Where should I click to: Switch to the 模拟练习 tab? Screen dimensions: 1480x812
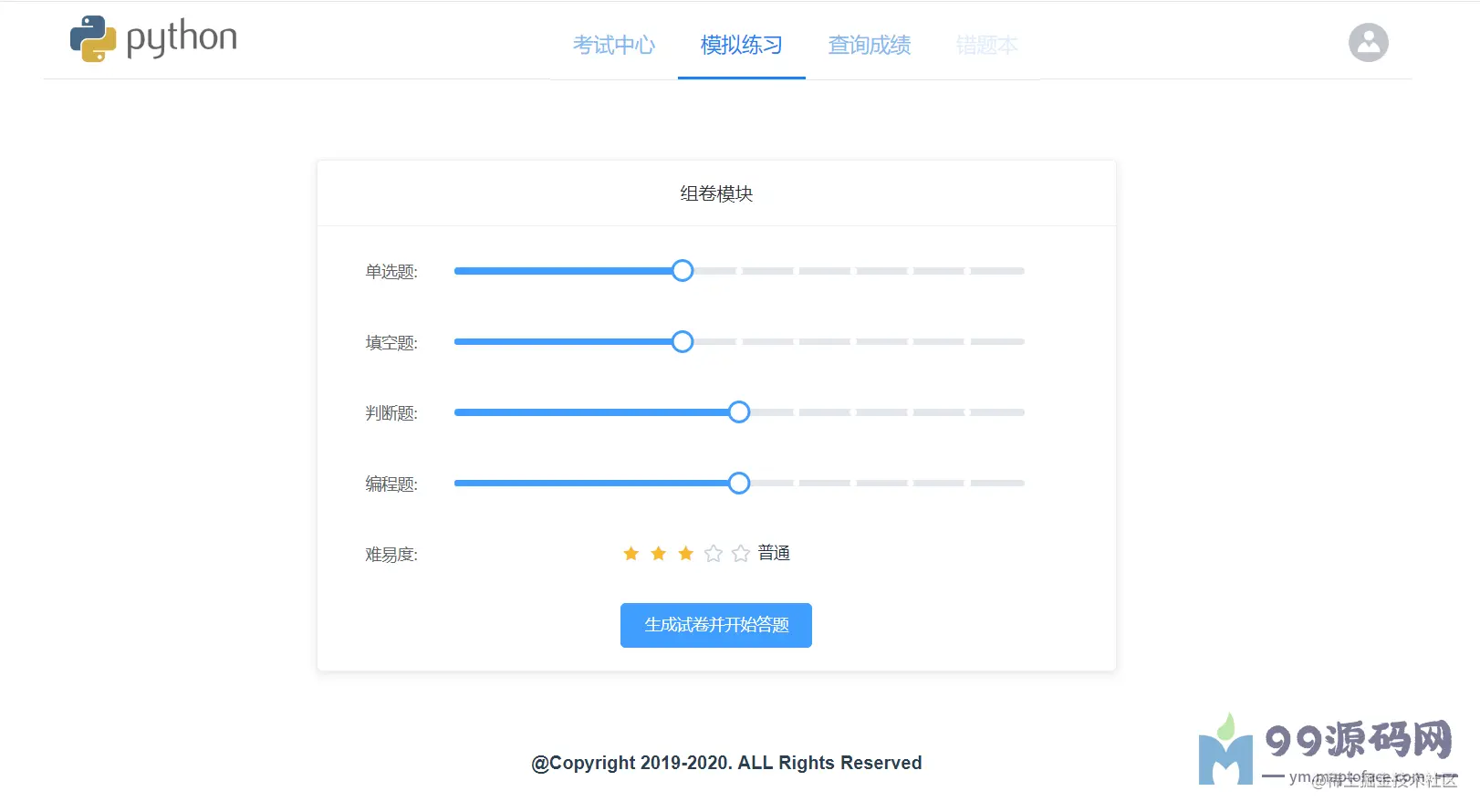tap(742, 45)
